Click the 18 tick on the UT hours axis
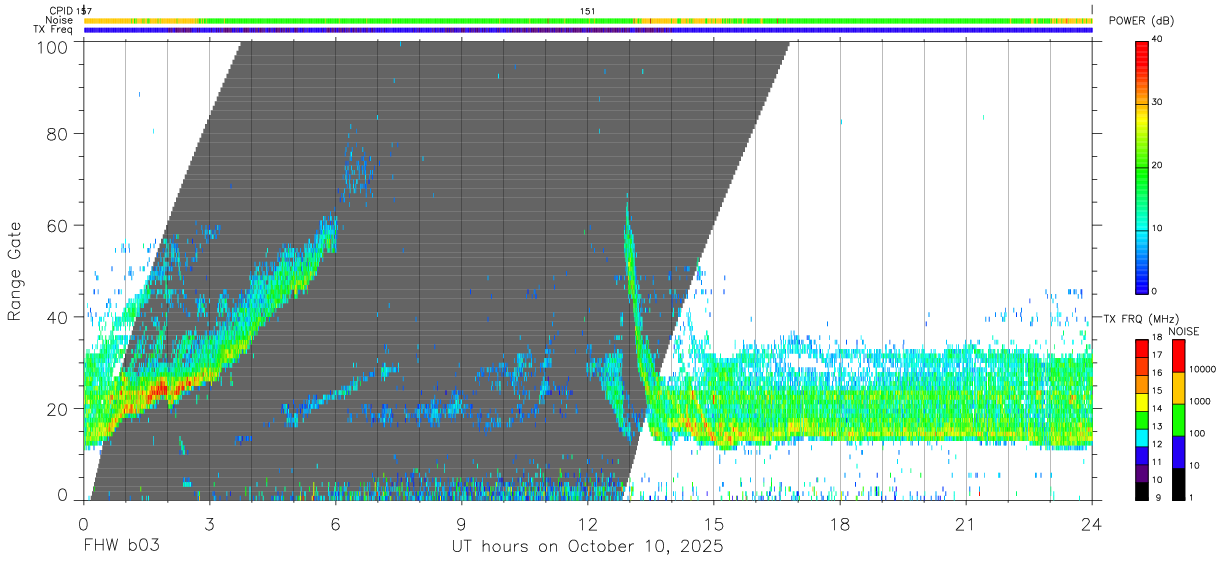Viewport: 1228px width, 567px height. click(840, 523)
